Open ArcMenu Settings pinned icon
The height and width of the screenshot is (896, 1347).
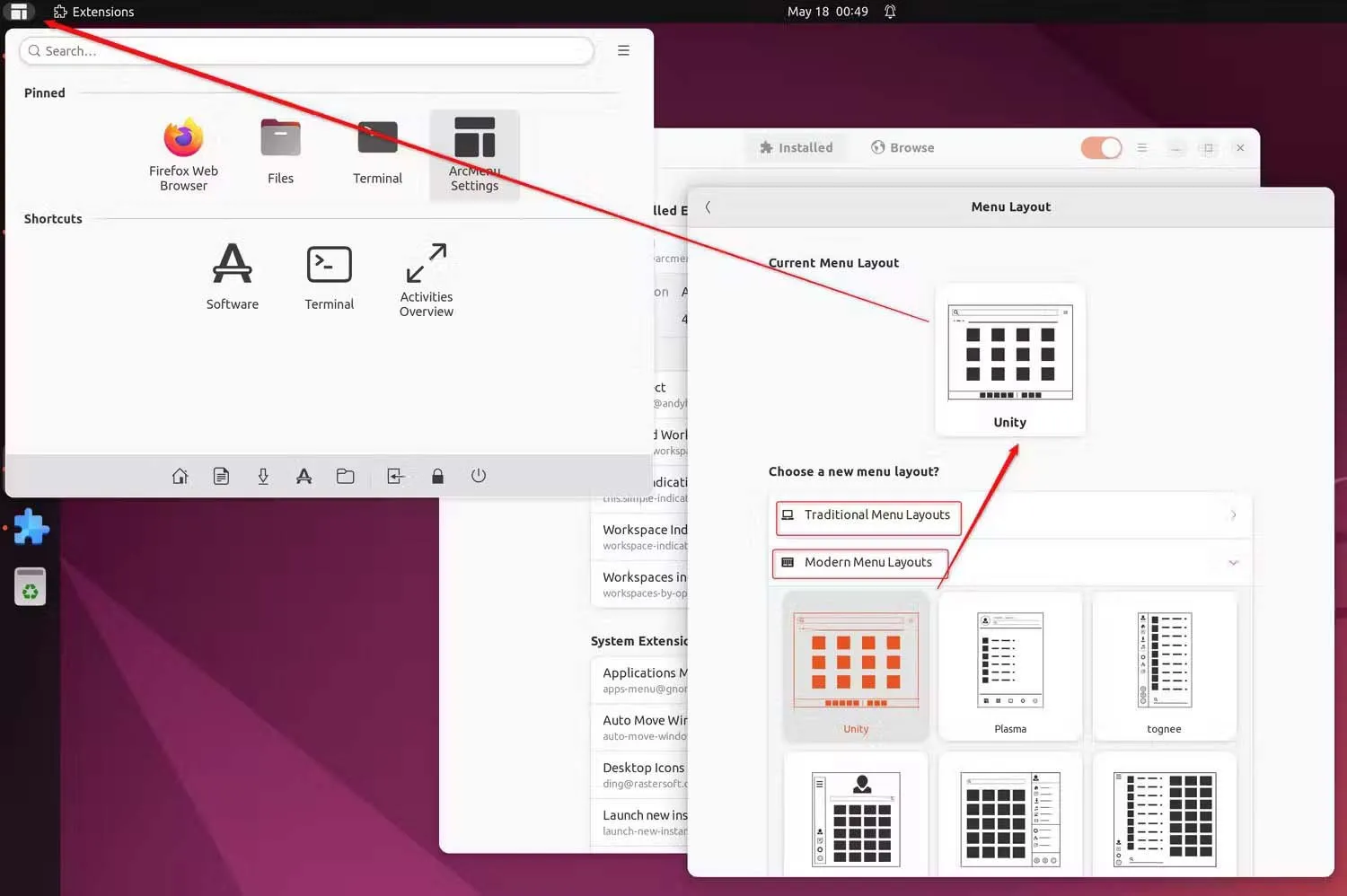click(474, 154)
